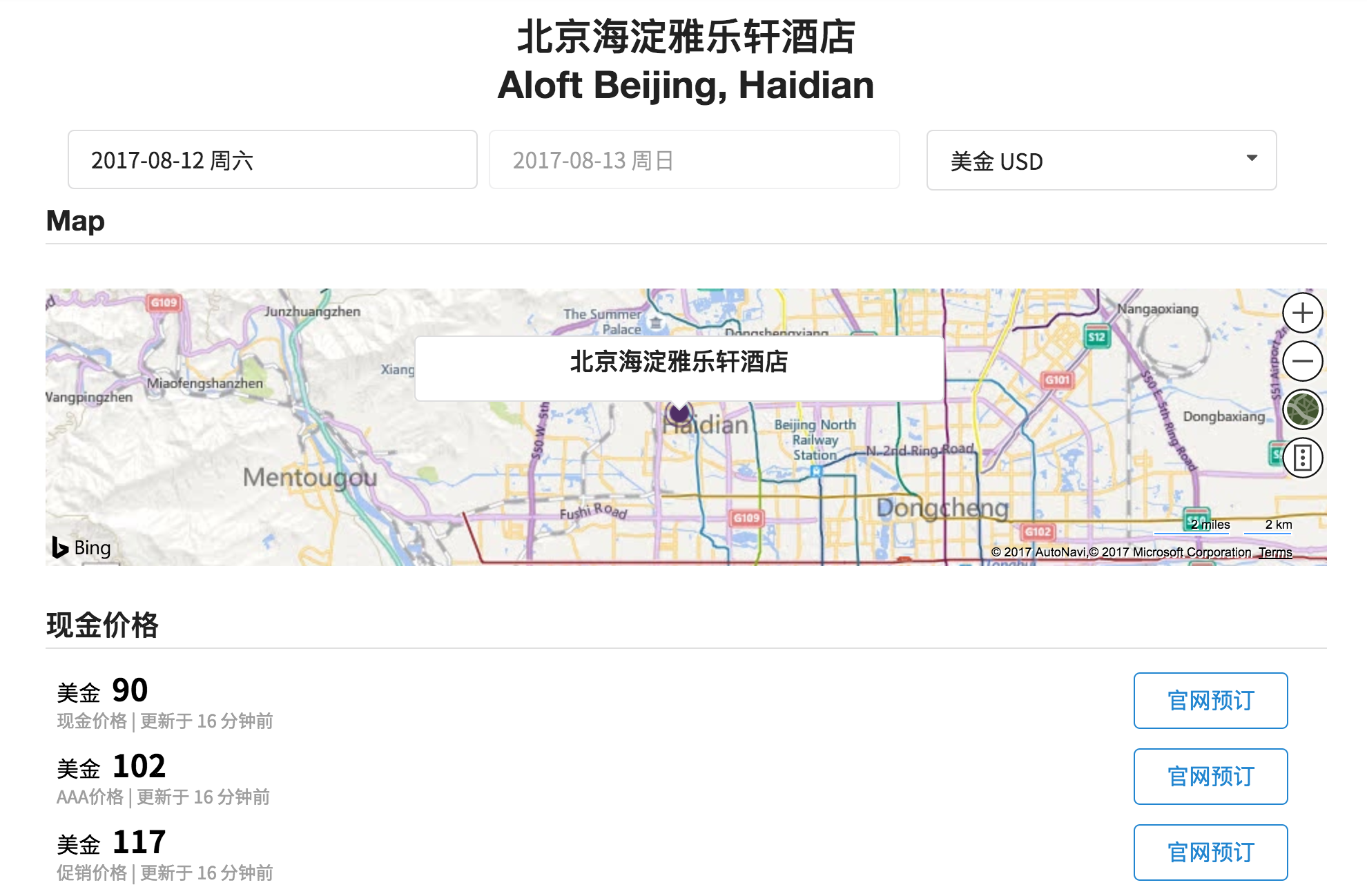Click the Aloft Beijing, Haidian title
Image resolution: width=1367 pixels, height=896 pixels.
pyautogui.click(x=686, y=86)
